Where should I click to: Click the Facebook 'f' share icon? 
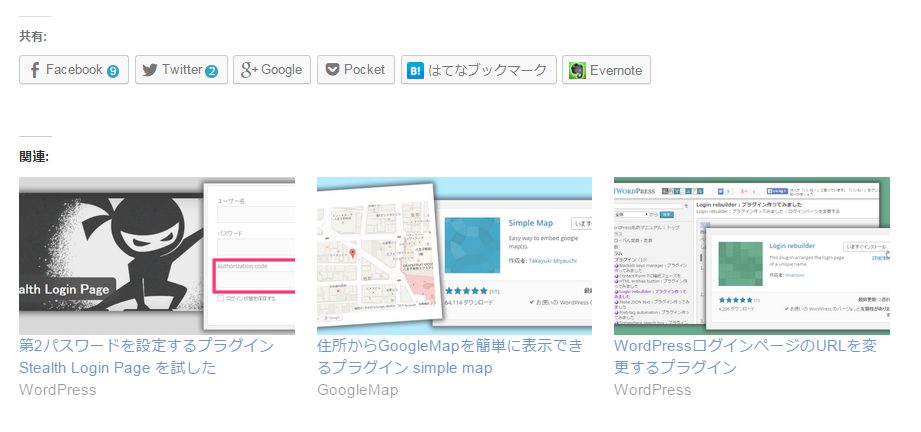coord(34,70)
